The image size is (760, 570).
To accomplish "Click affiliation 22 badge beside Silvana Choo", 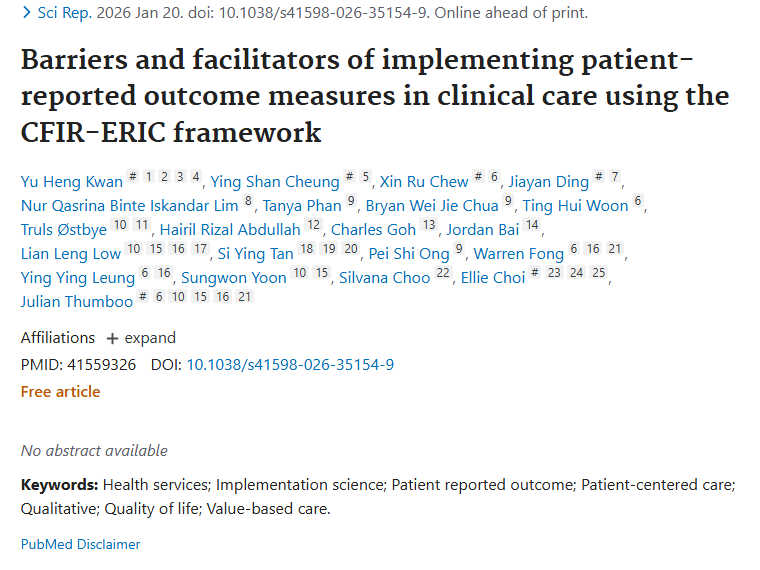I will pyautogui.click(x=443, y=274).
